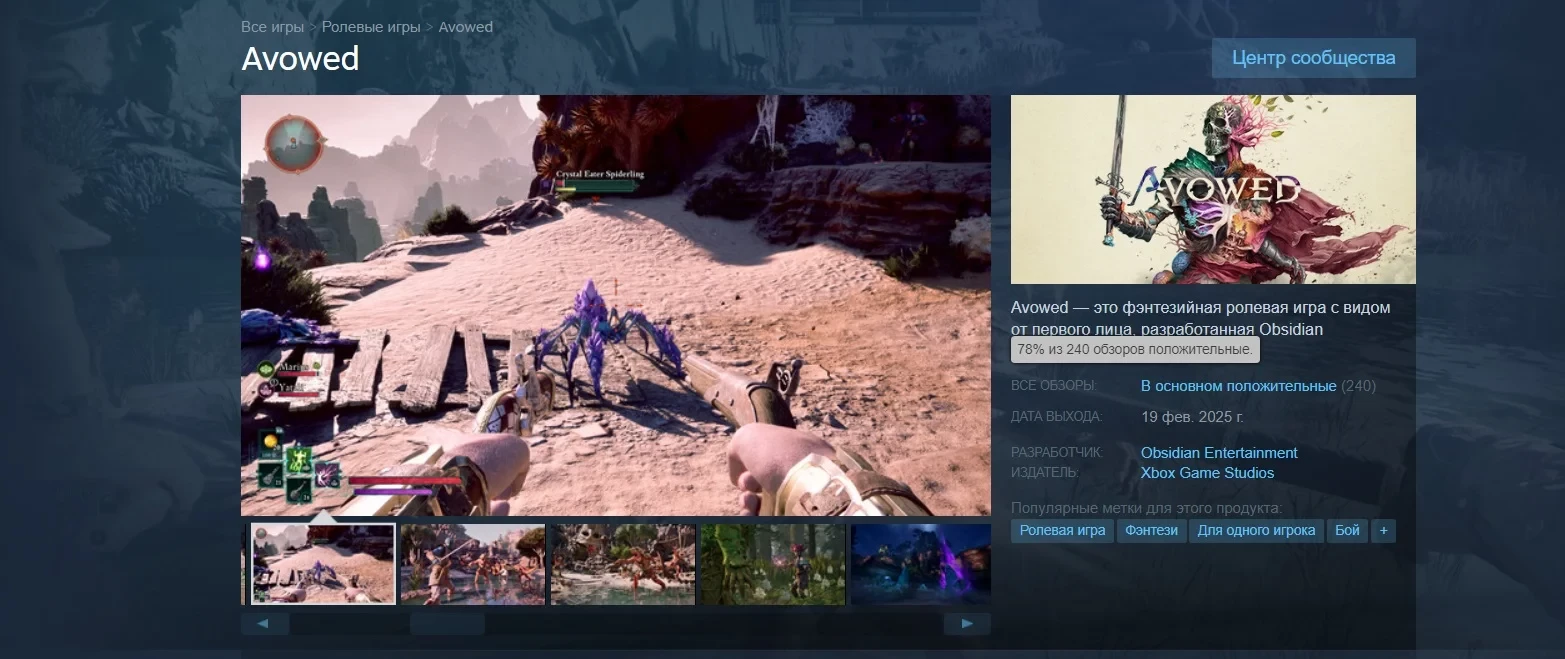
Task: Open Ролевые игры breadcrumb link
Action: (x=371, y=27)
